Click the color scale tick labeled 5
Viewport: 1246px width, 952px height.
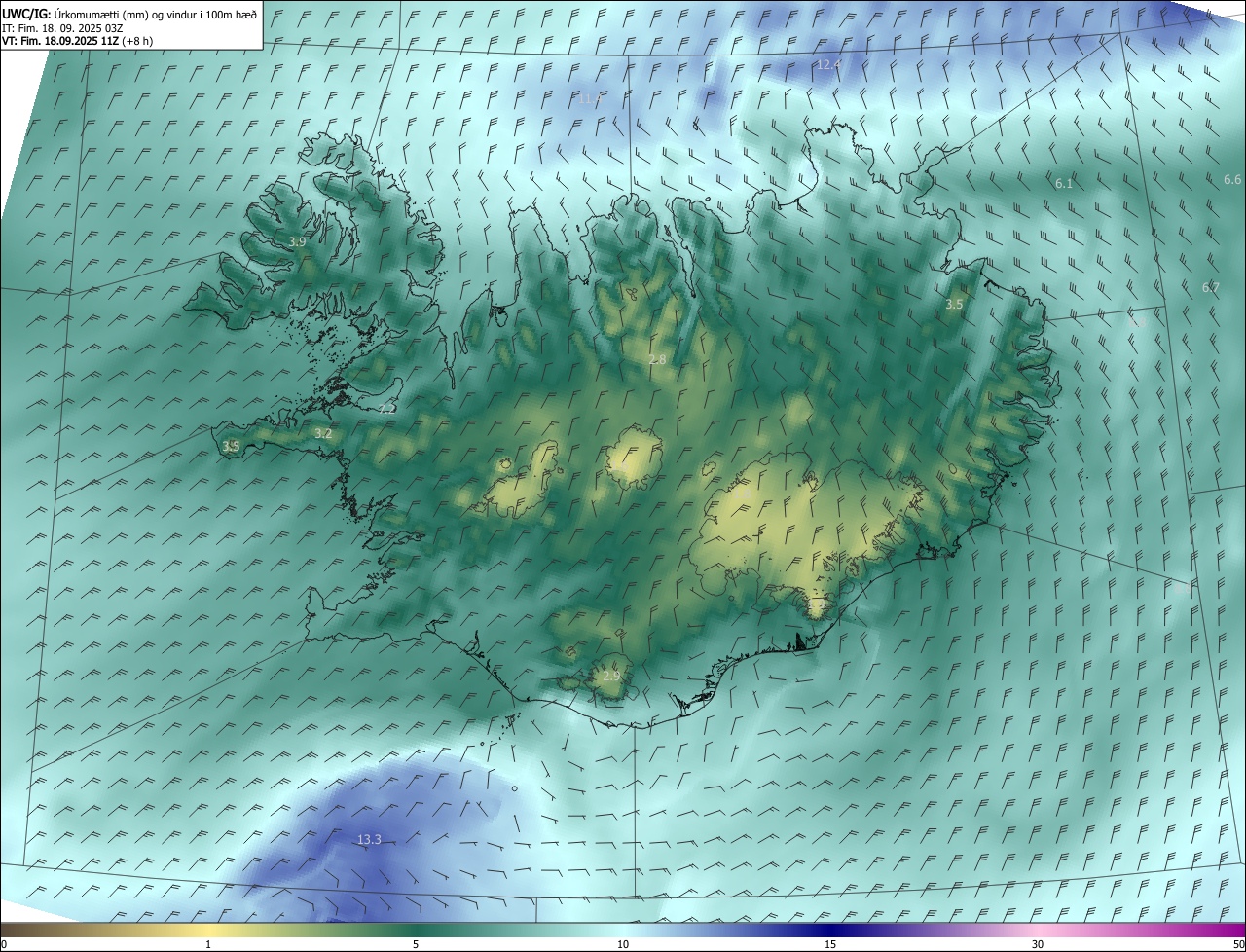[416, 944]
